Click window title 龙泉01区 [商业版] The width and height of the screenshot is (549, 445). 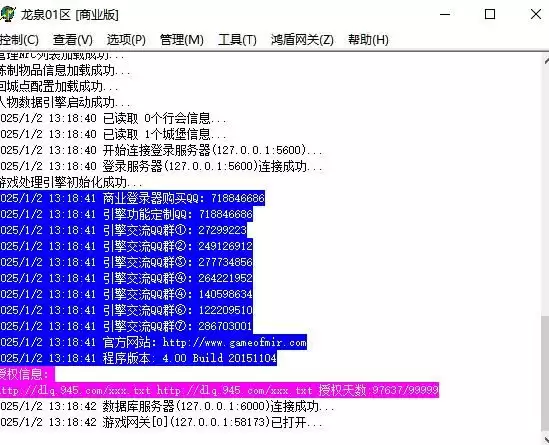coord(69,15)
